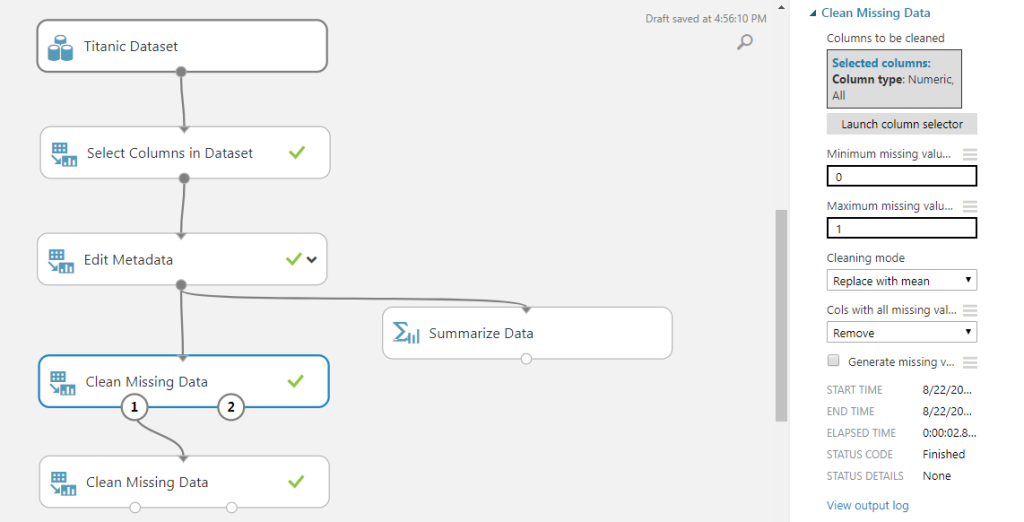Click output port 2 of Clean Missing Data

click(231, 407)
